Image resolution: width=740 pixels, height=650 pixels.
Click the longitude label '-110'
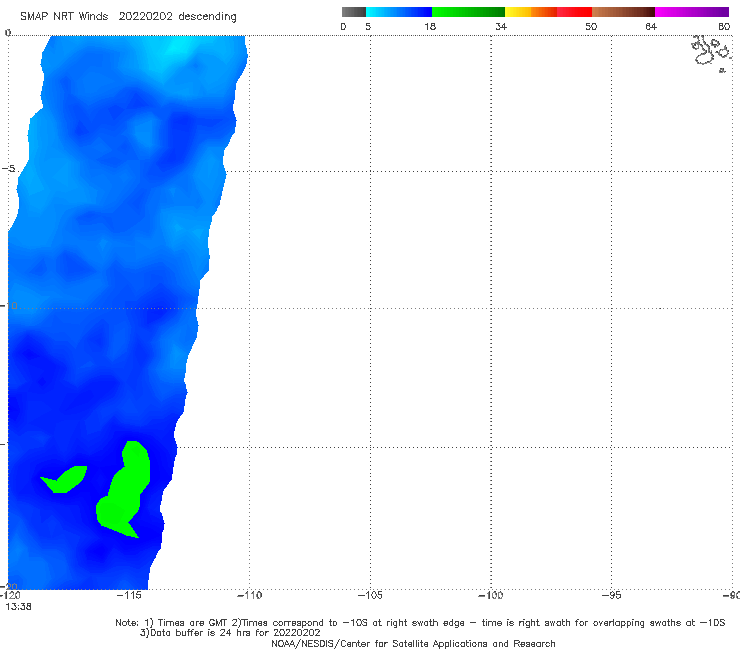point(249,595)
